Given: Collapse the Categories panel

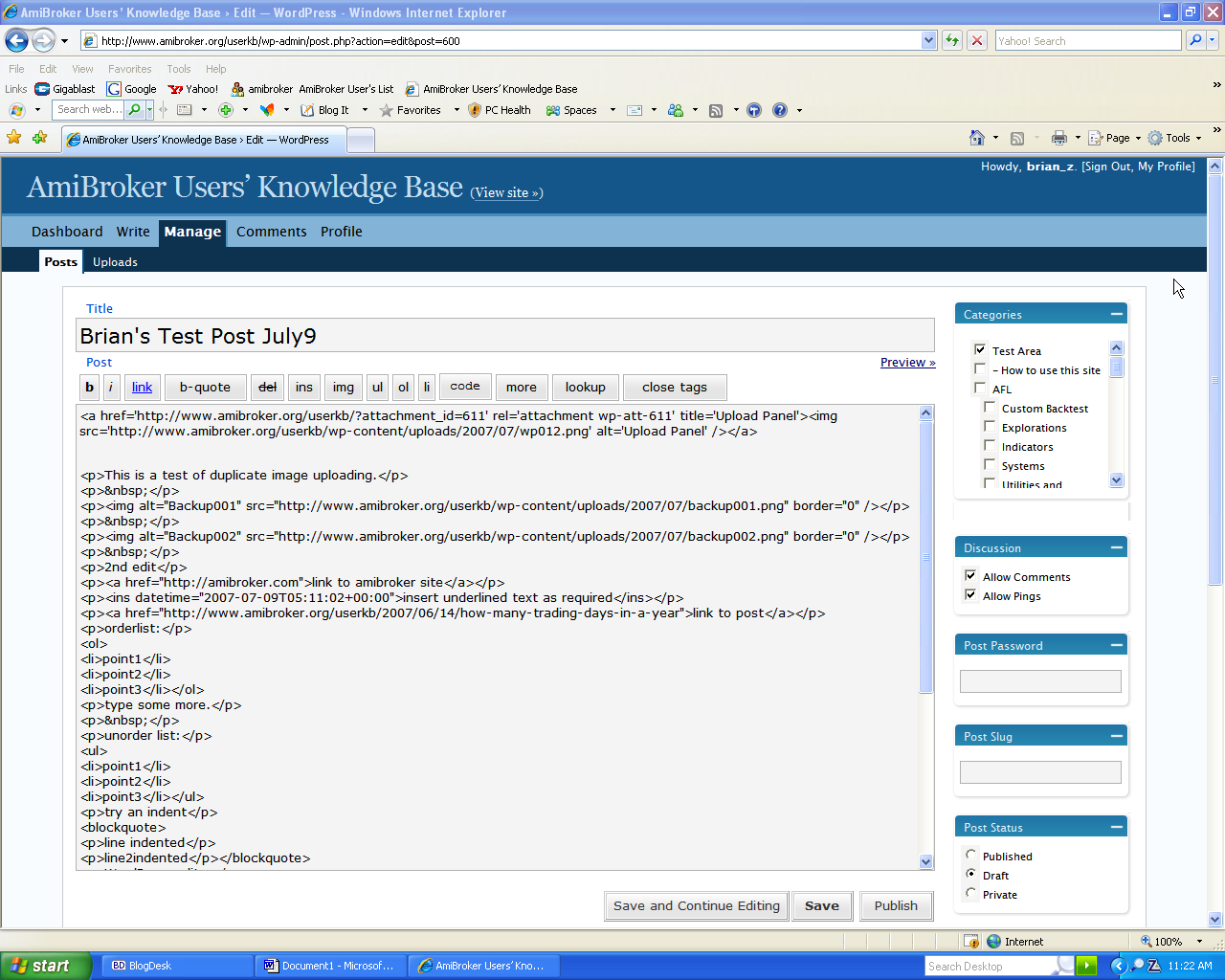Looking at the screenshot, I should (x=1116, y=314).
